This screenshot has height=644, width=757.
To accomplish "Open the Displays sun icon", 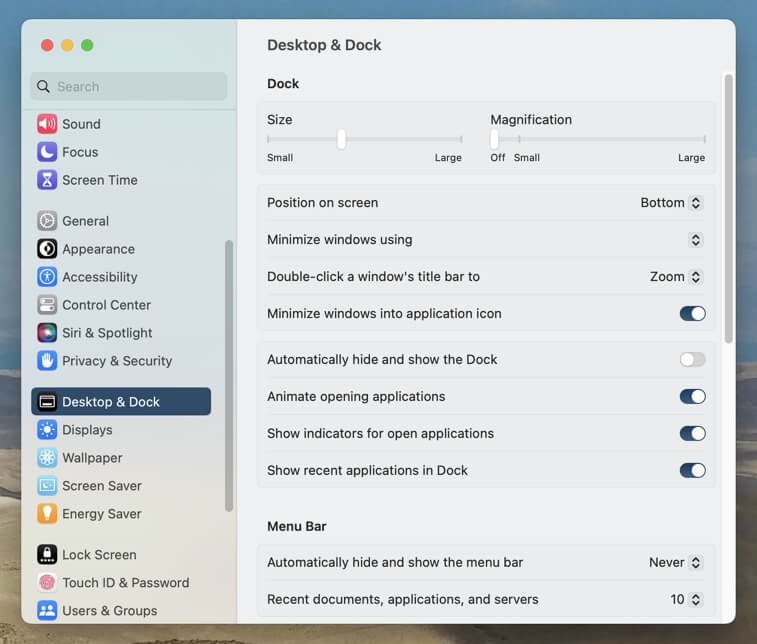I will point(47,430).
